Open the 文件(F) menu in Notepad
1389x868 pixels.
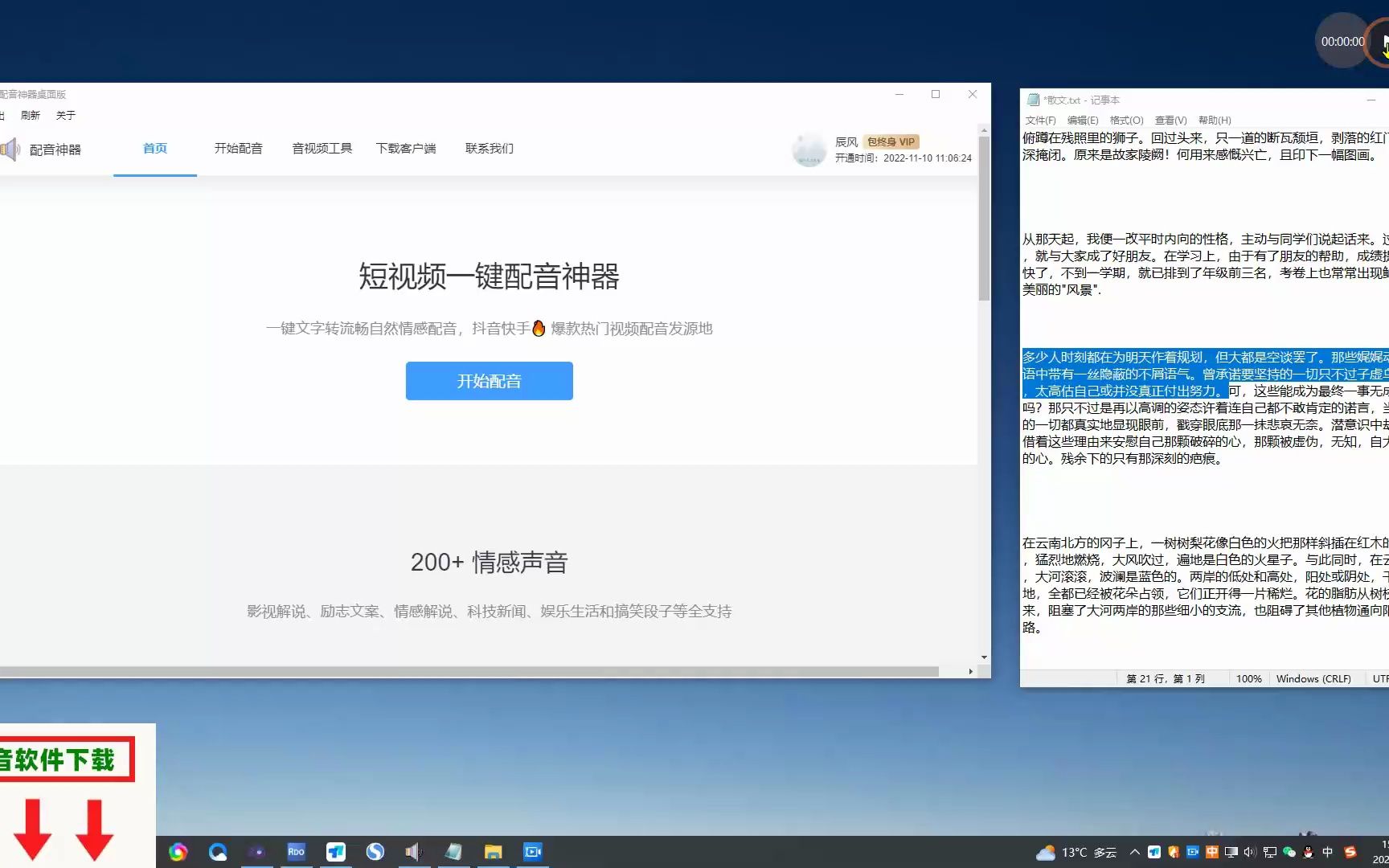pyautogui.click(x=1040, y=121)
